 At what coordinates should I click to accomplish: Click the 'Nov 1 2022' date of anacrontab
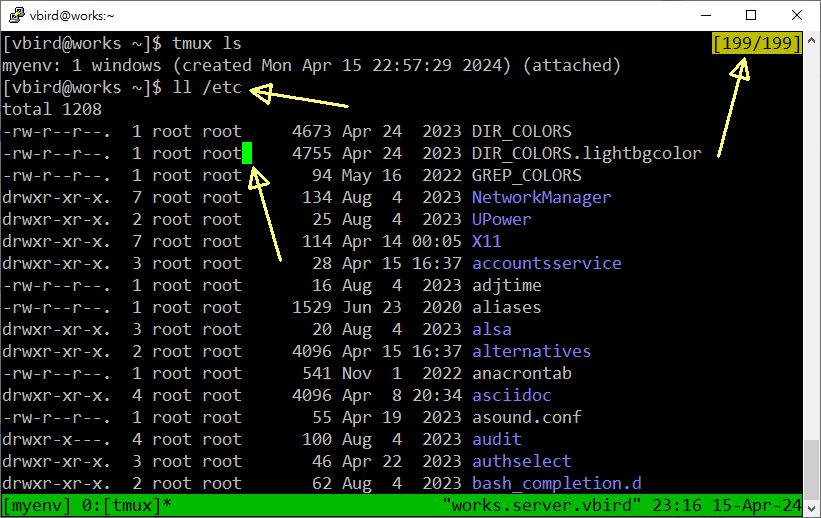402,373
